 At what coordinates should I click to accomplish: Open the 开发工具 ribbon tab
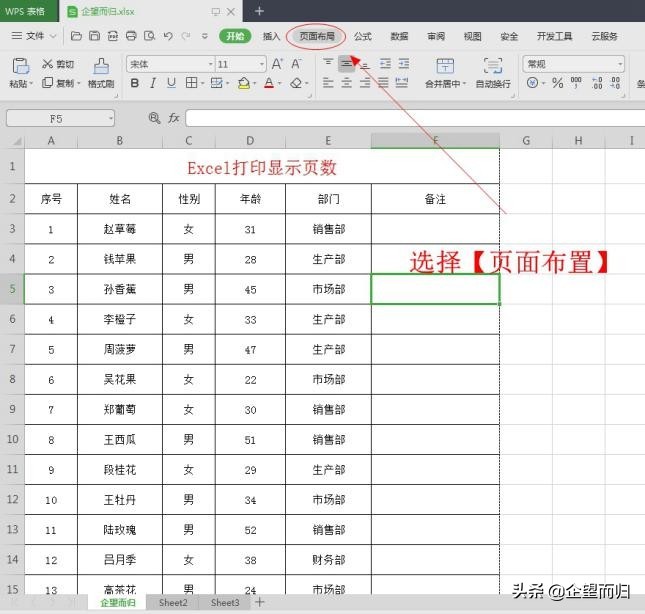pyautogui.click(x=554, y=36)
